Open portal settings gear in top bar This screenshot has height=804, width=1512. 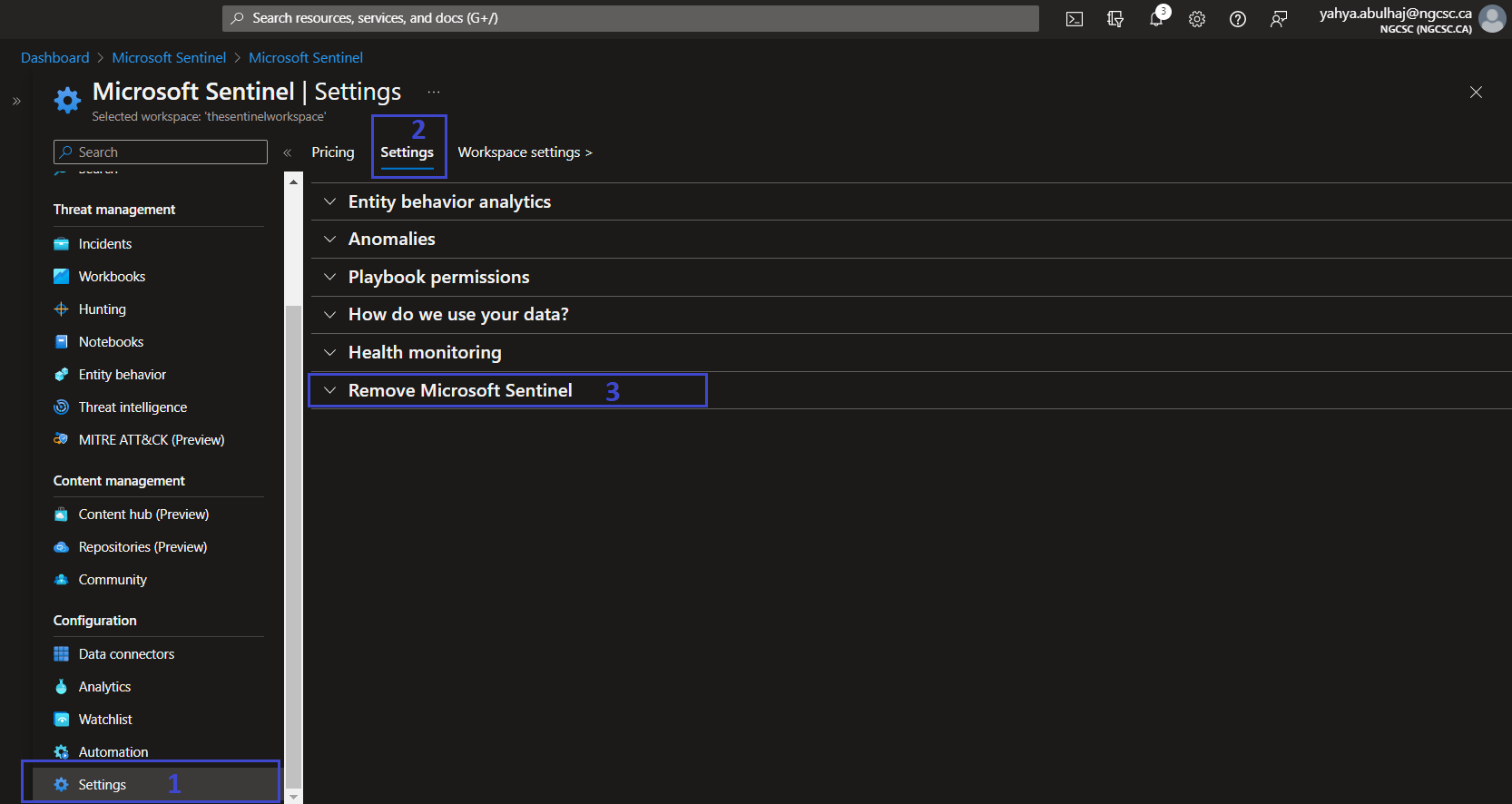tap(1197, 19)
